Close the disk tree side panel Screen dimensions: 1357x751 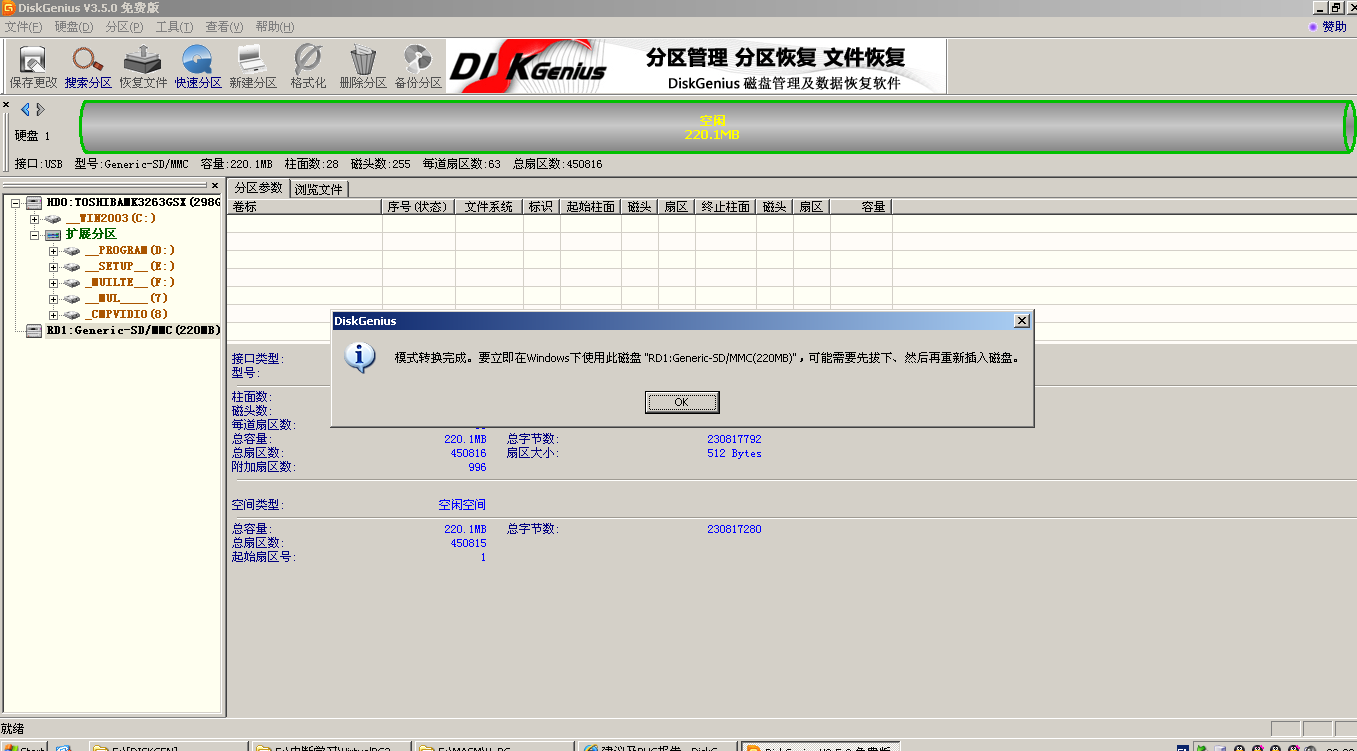(215, 185)
